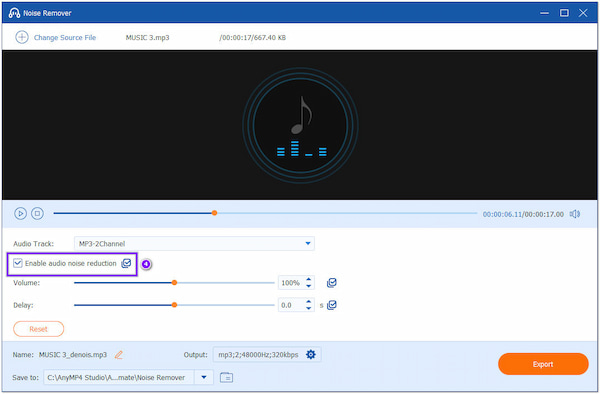Edit output name with pencil icon

[x=119, y=355]
